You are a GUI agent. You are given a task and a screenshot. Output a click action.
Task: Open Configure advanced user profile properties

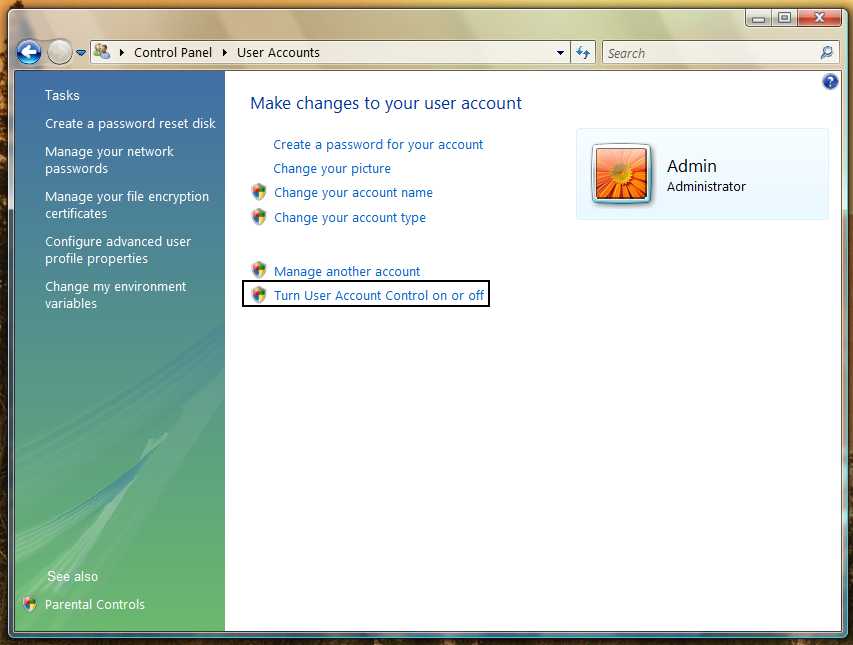pos(118,250)
